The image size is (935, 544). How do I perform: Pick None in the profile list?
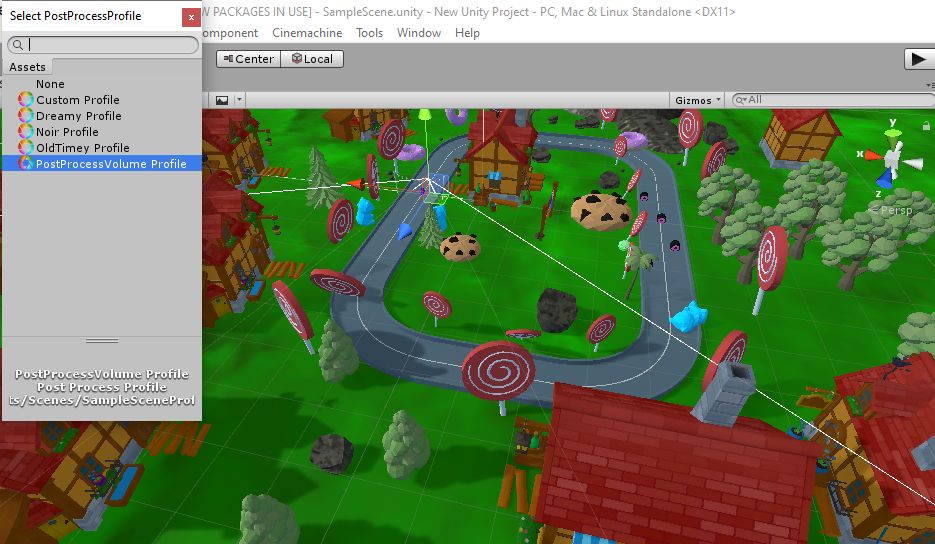[50, 84]
